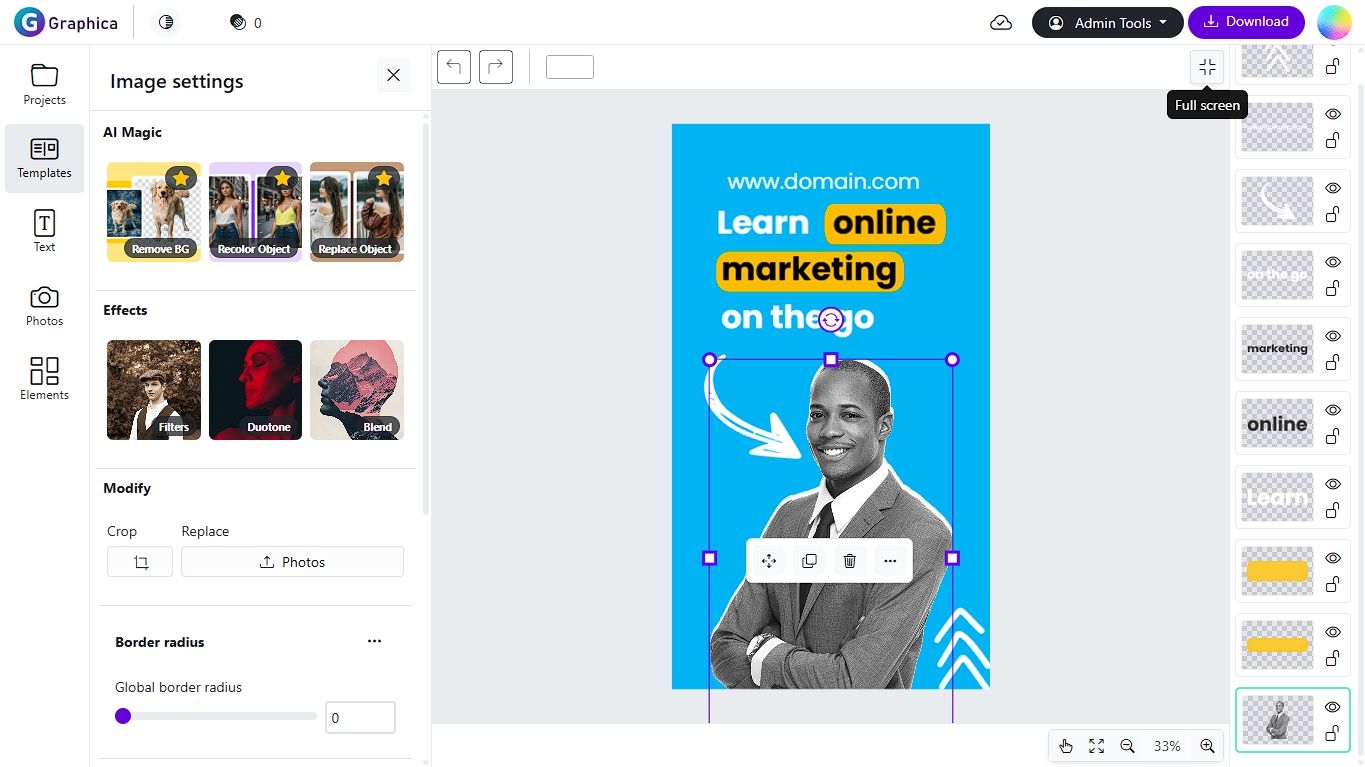
Task: Click the Download button
Action: pyautogui.click(x=1246, y=22)
